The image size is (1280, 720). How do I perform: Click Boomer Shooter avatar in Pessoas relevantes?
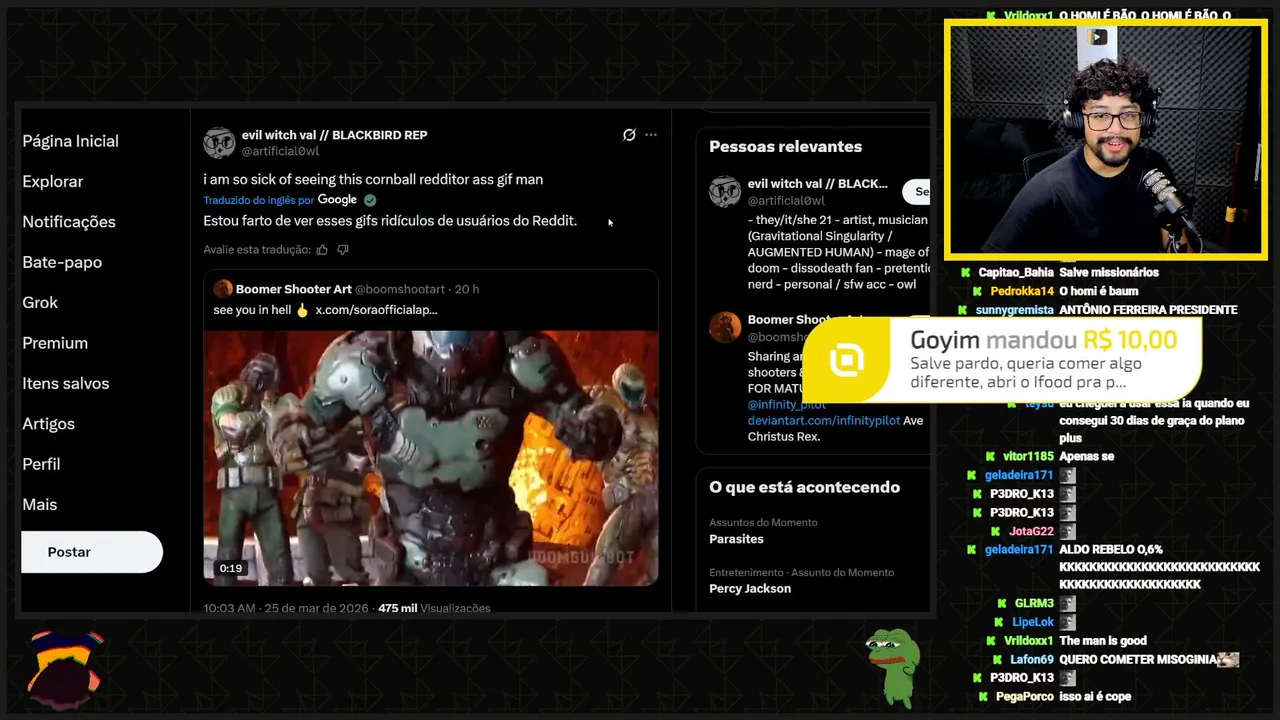[x=725, y=327]
